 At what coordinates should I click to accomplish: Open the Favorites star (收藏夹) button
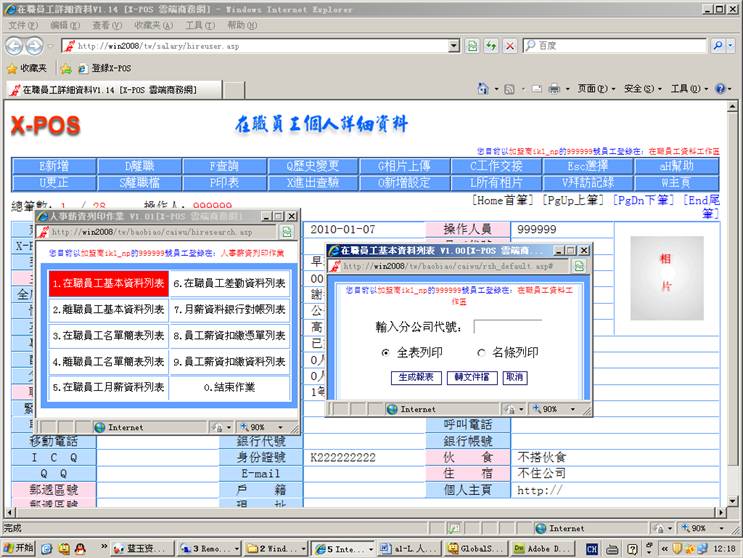pyautogui.click(x=28, y=68)
